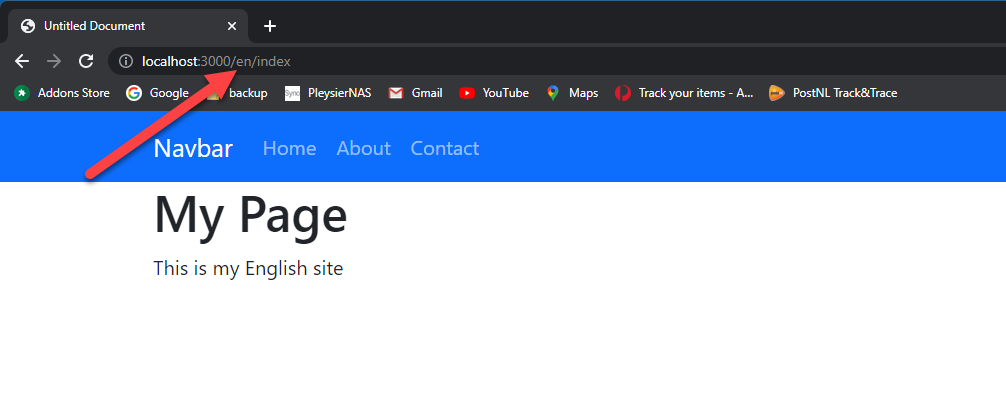Close the Untitled Document tab
This screenshot has height=396, width=1006.
click(232, 26)
